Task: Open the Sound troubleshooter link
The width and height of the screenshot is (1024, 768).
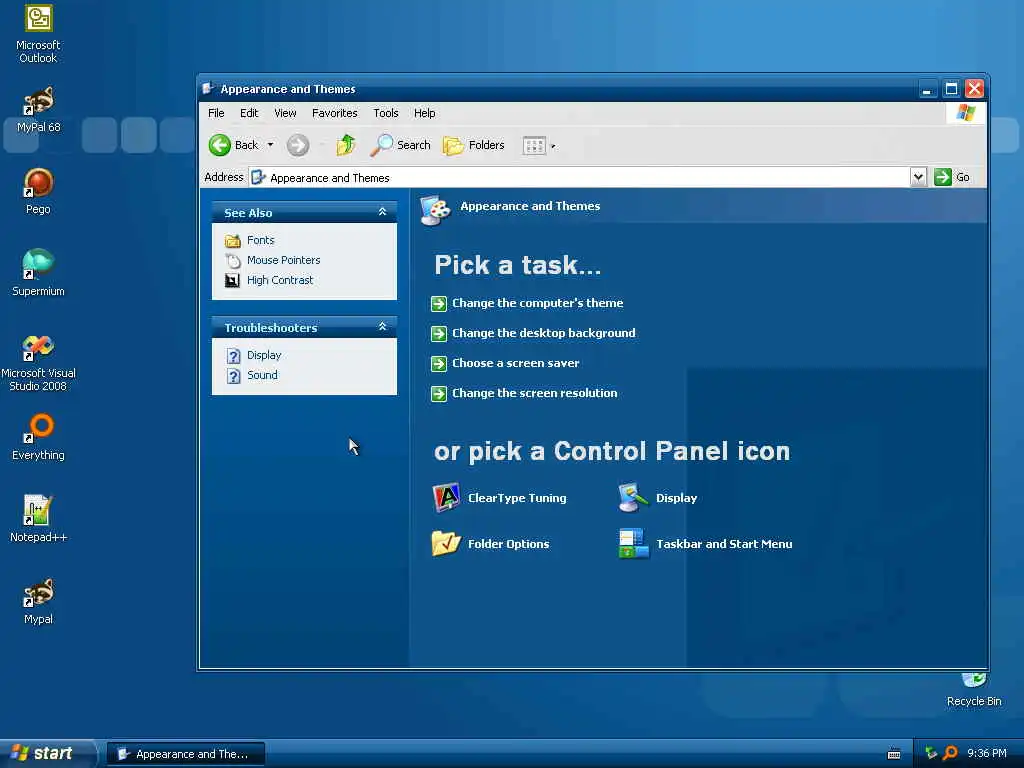Action: pyautogui.click(x=262, y=375)
